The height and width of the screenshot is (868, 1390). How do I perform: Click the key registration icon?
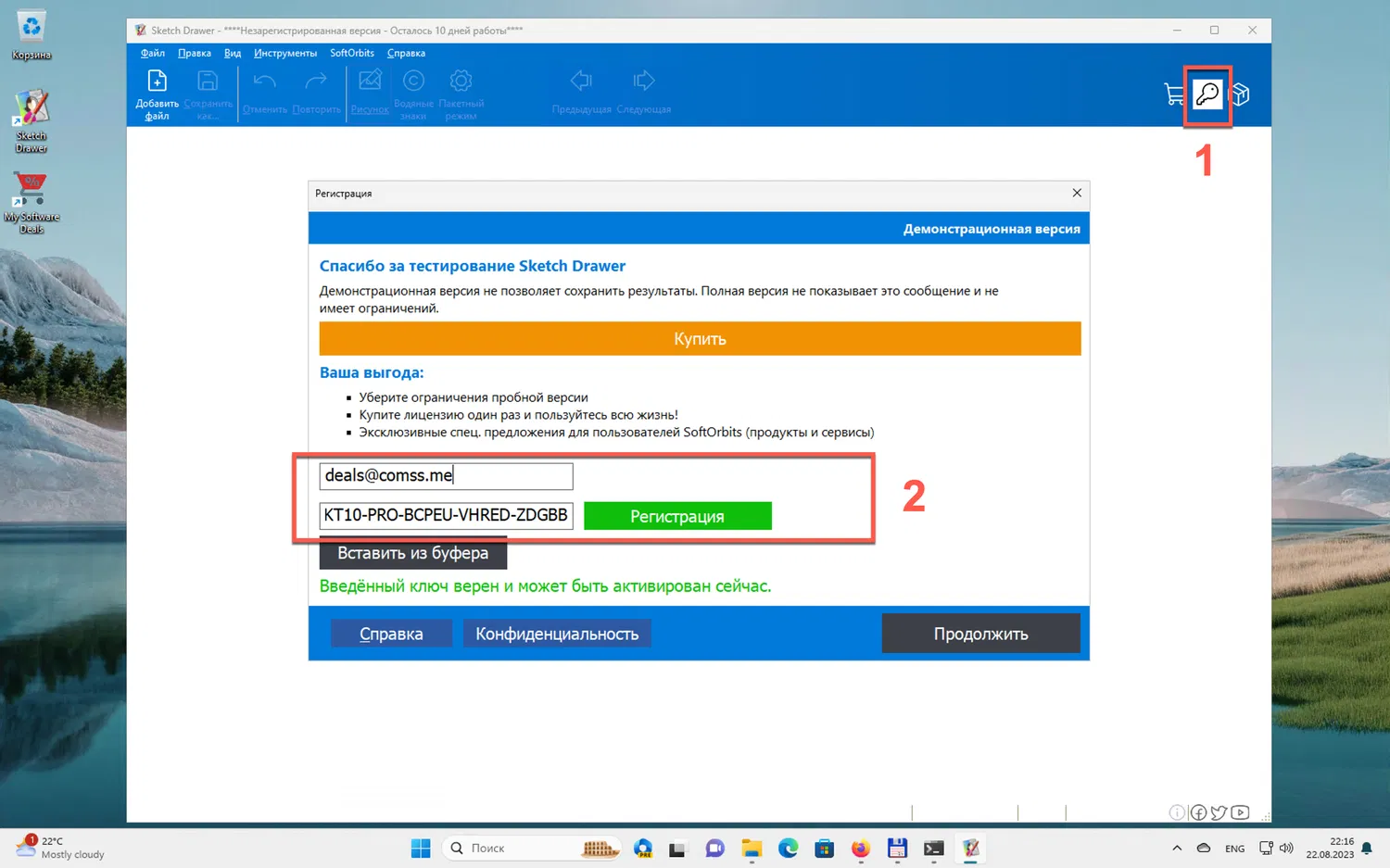coord(1207,94)
